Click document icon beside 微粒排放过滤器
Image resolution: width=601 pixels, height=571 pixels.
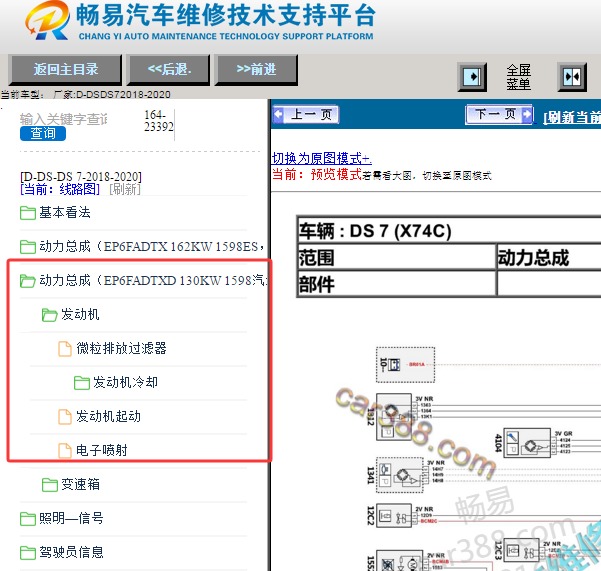pos(65,349)
